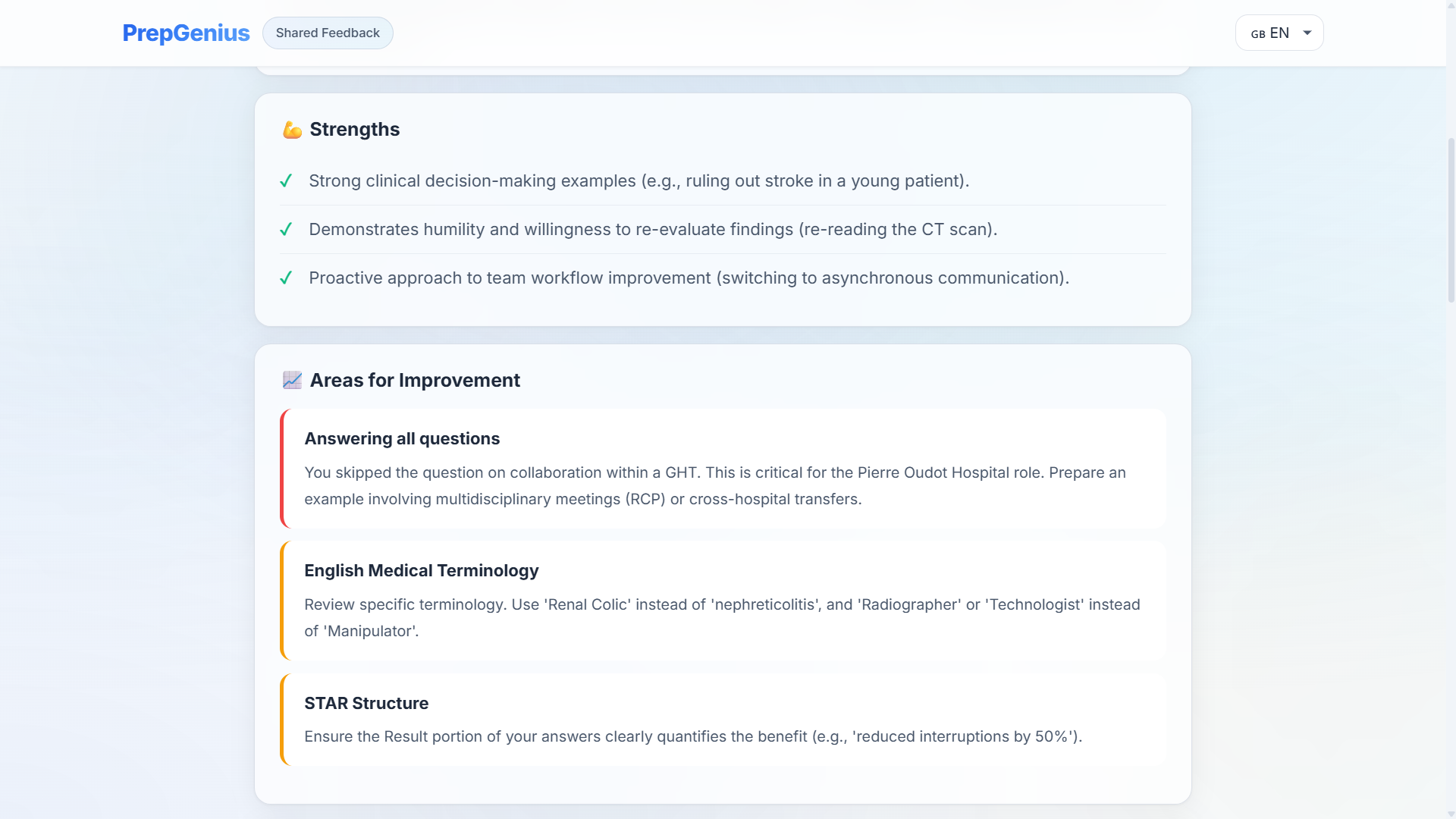
Task: Open the EN language dropdown
Action: [1279, 33]
